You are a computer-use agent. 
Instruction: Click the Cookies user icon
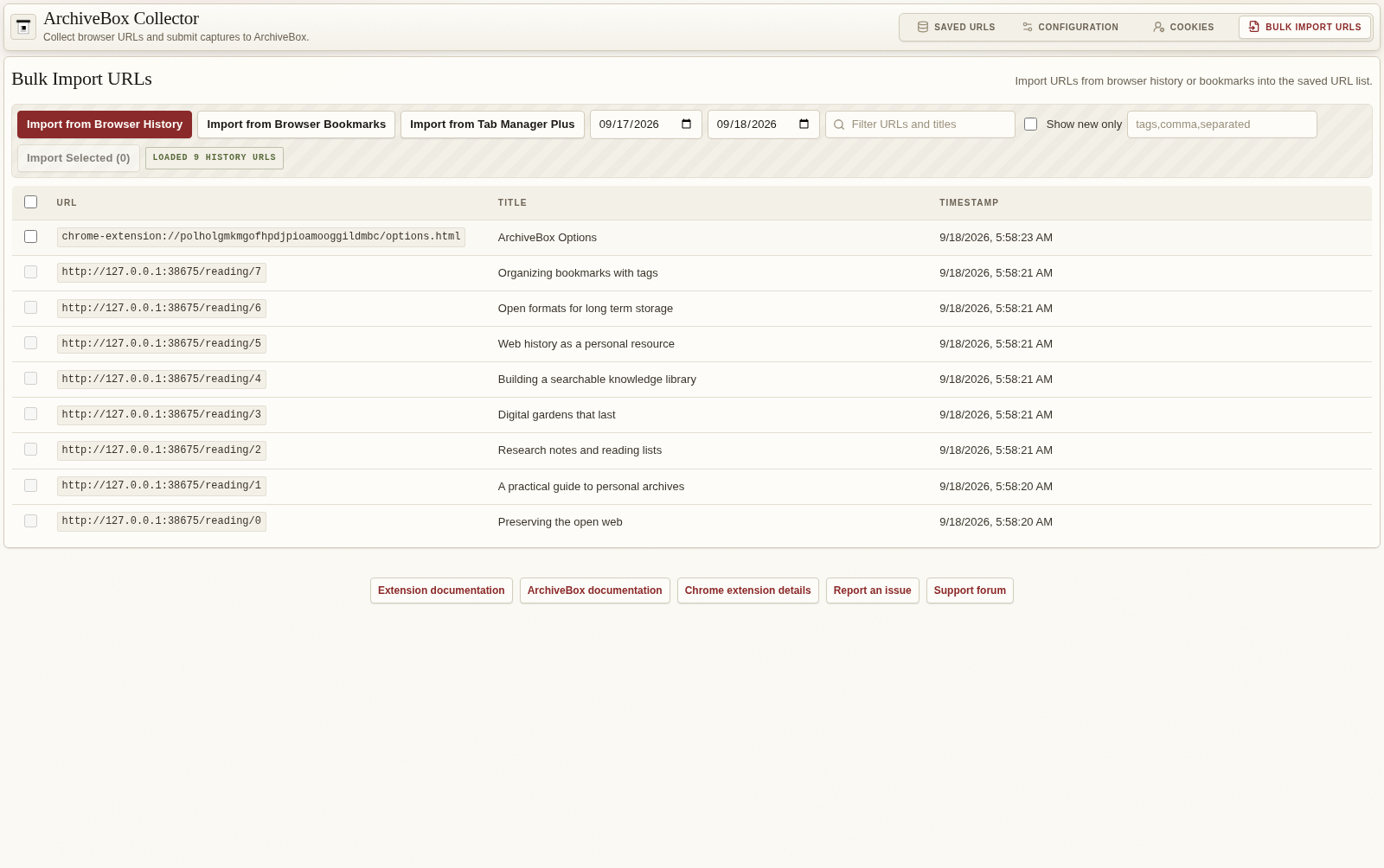point(1159,27)
